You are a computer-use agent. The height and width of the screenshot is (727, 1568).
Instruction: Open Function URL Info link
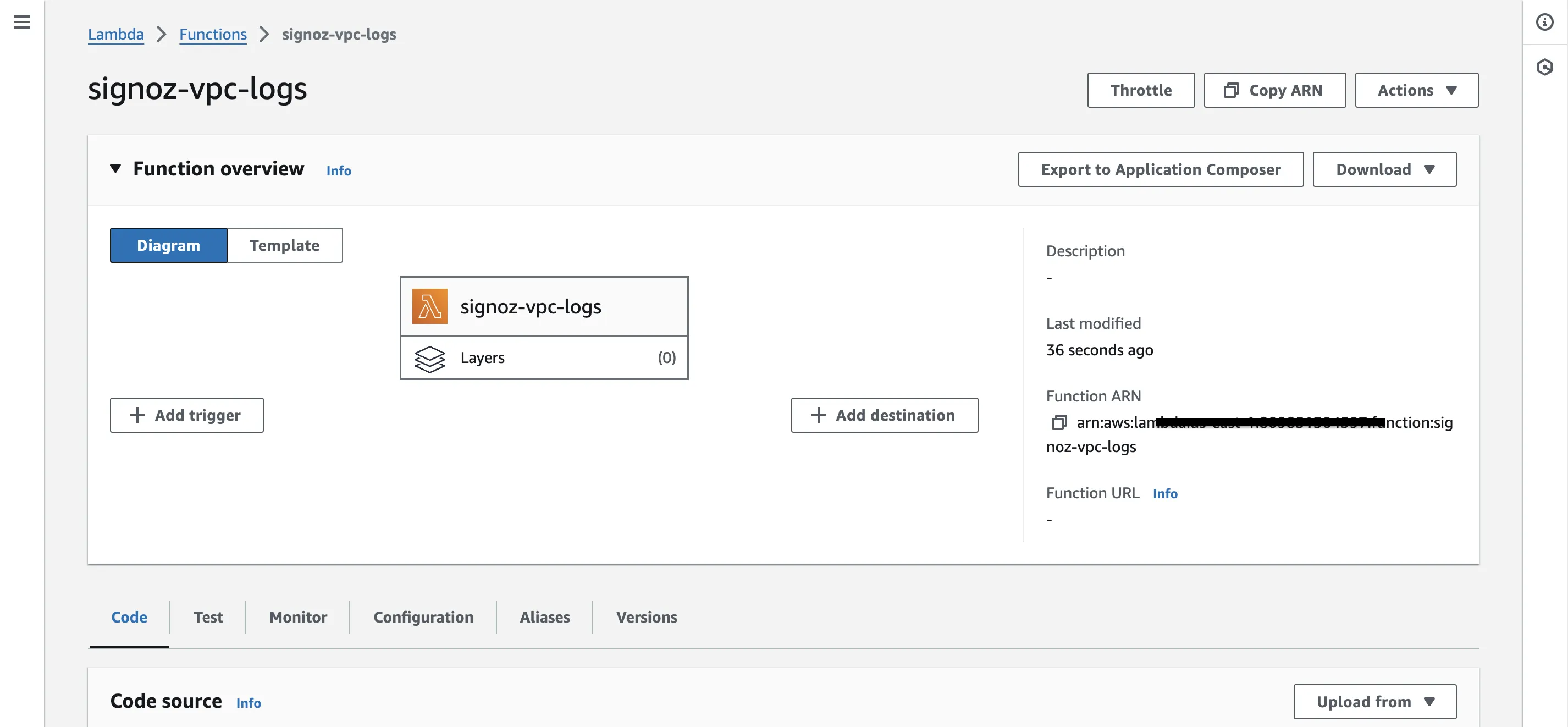1165,493
